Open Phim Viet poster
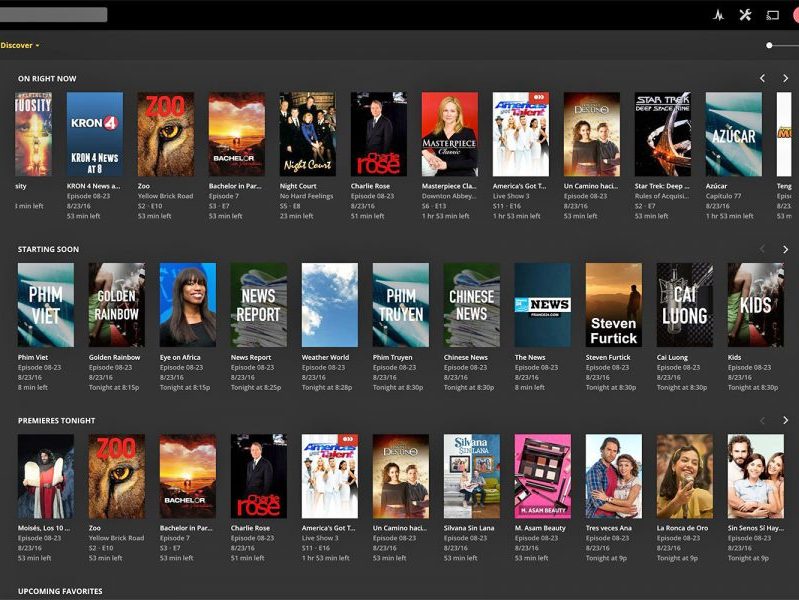The height and width of the screenshot is (600, 799). (46, 305)
